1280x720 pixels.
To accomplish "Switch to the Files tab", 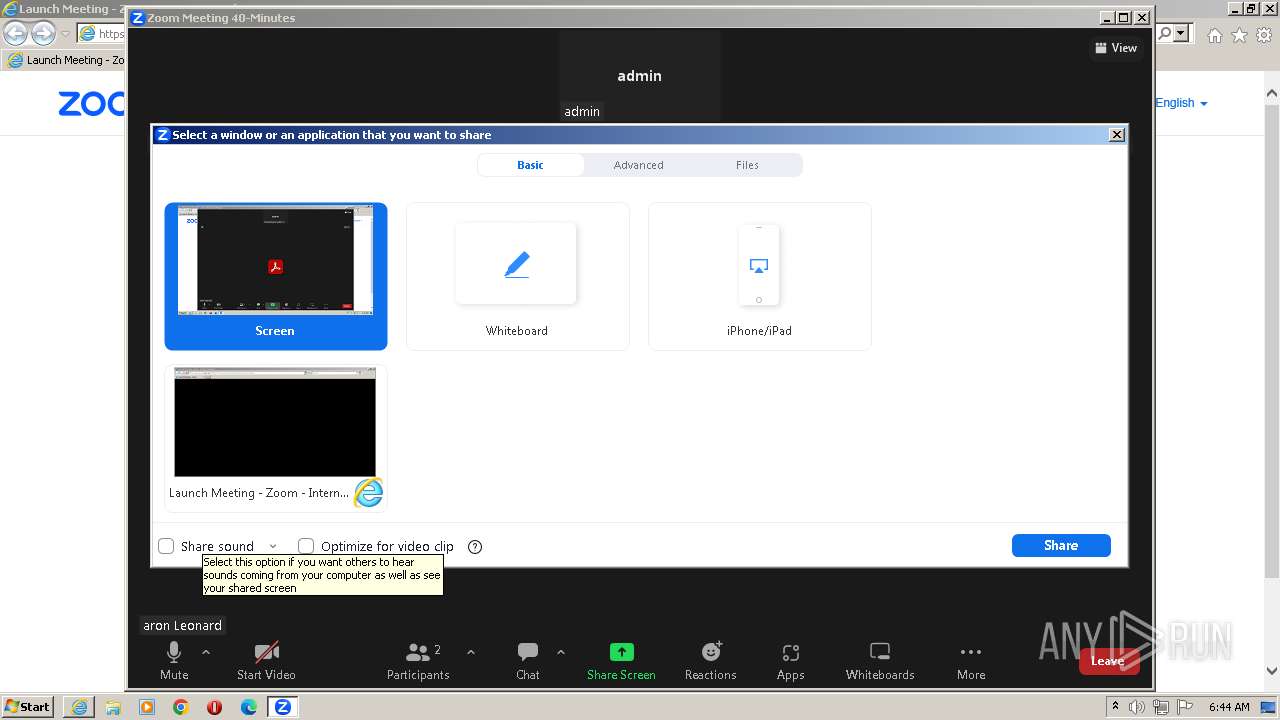I will point(747,165).
